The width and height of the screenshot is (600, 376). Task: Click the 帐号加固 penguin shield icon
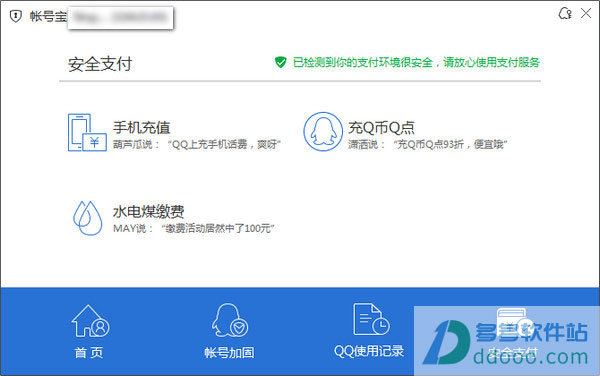pos(230,321)
